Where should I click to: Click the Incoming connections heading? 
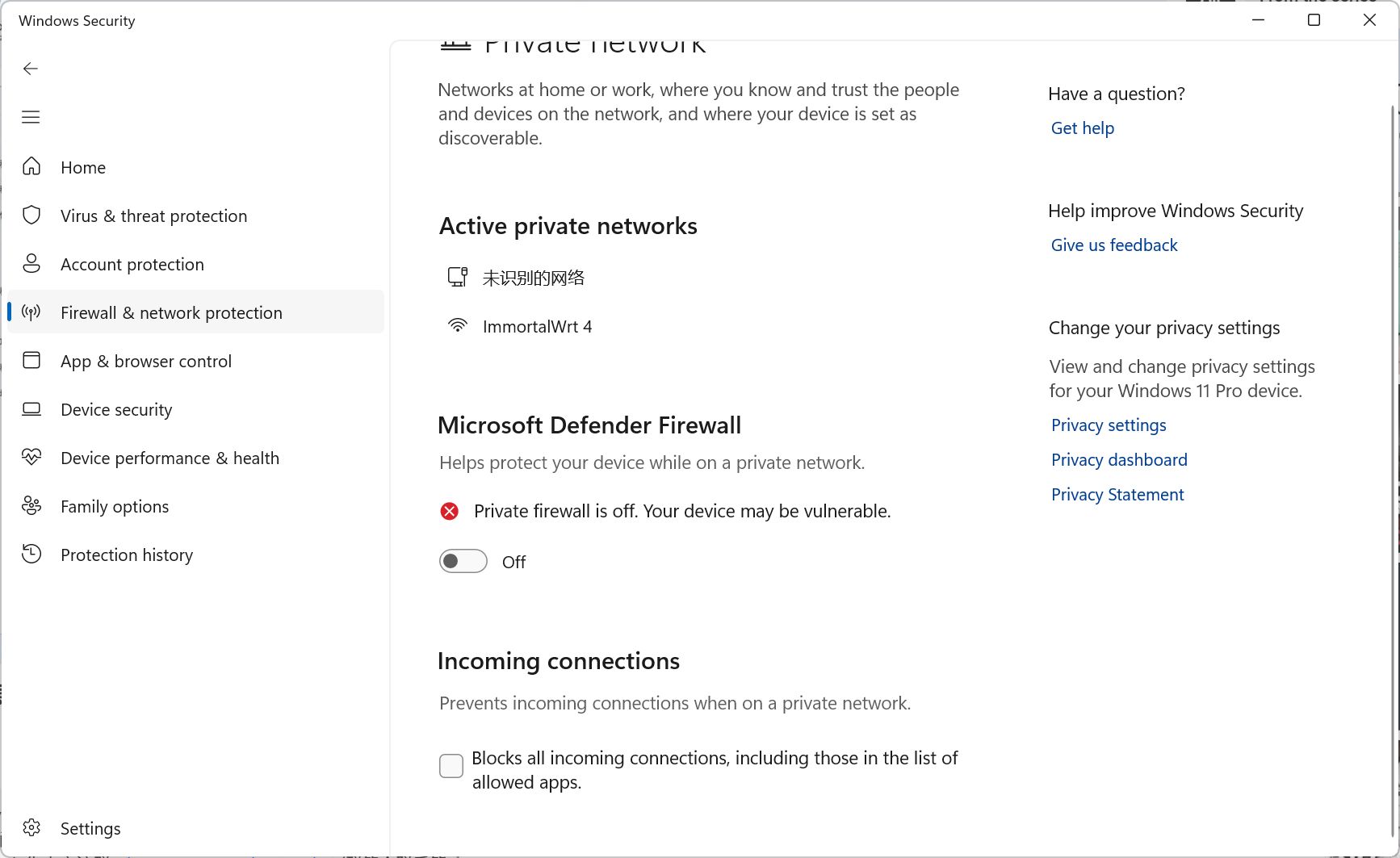(559, 661)
